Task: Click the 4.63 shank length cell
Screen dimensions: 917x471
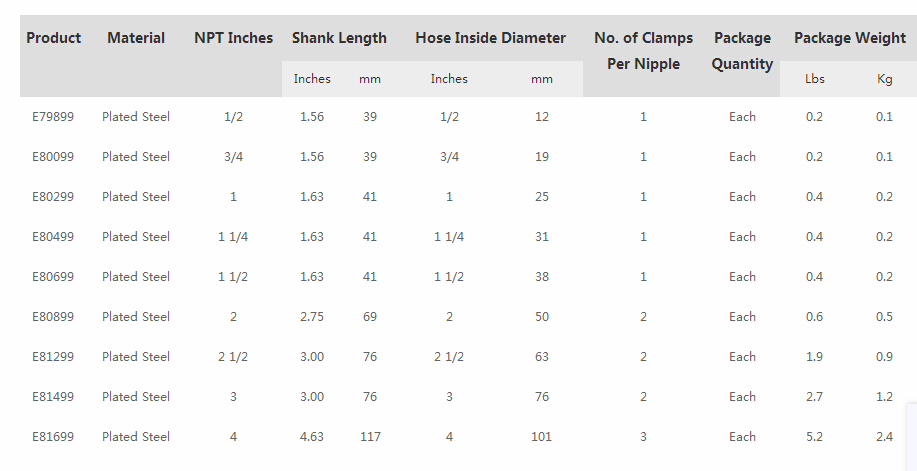Action: tap(312, 437)
